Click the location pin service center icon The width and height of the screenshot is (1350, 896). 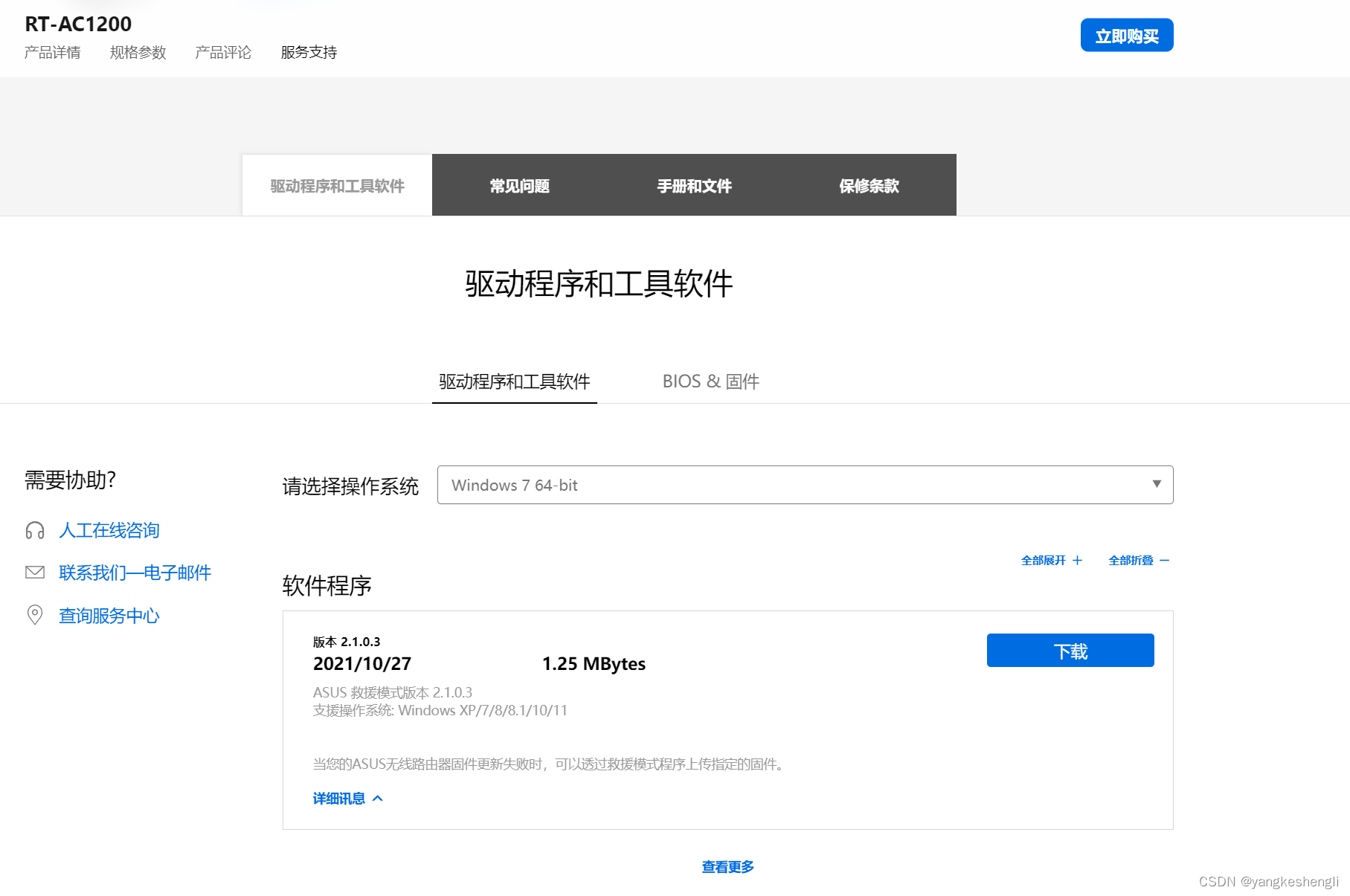pos(35,615)
